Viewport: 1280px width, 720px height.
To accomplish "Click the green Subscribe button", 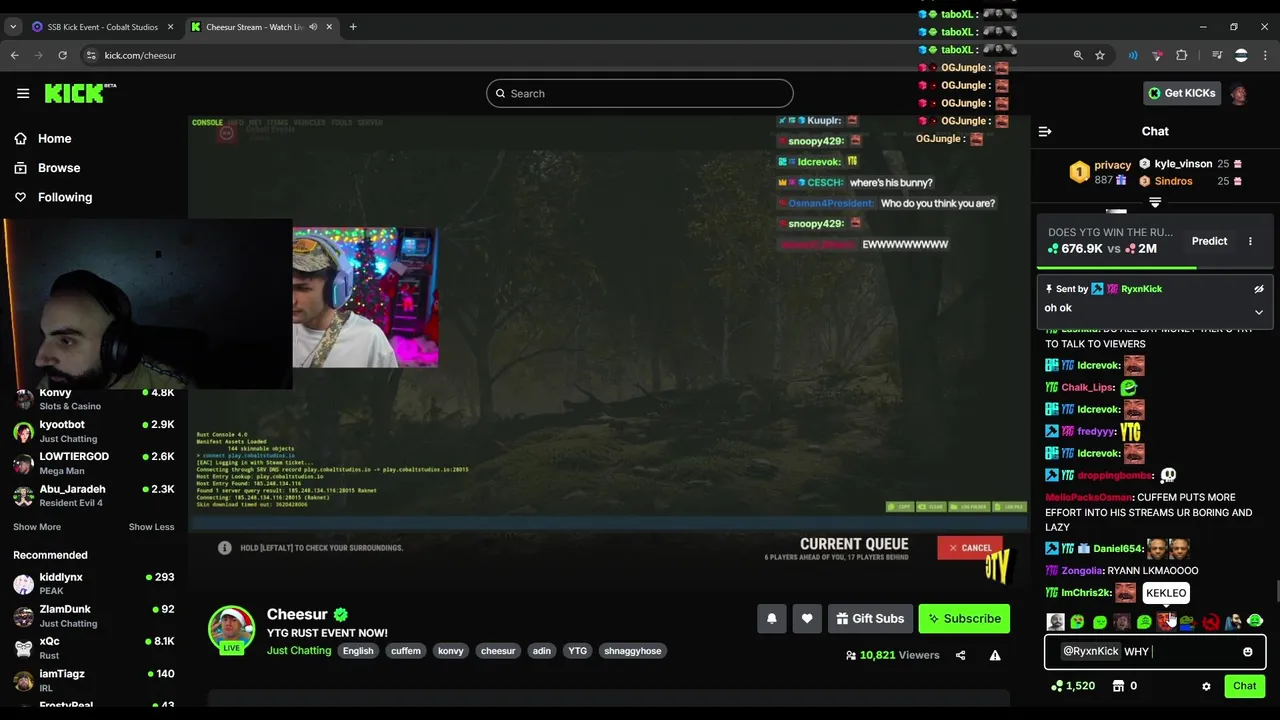I will tap(964, 619).
